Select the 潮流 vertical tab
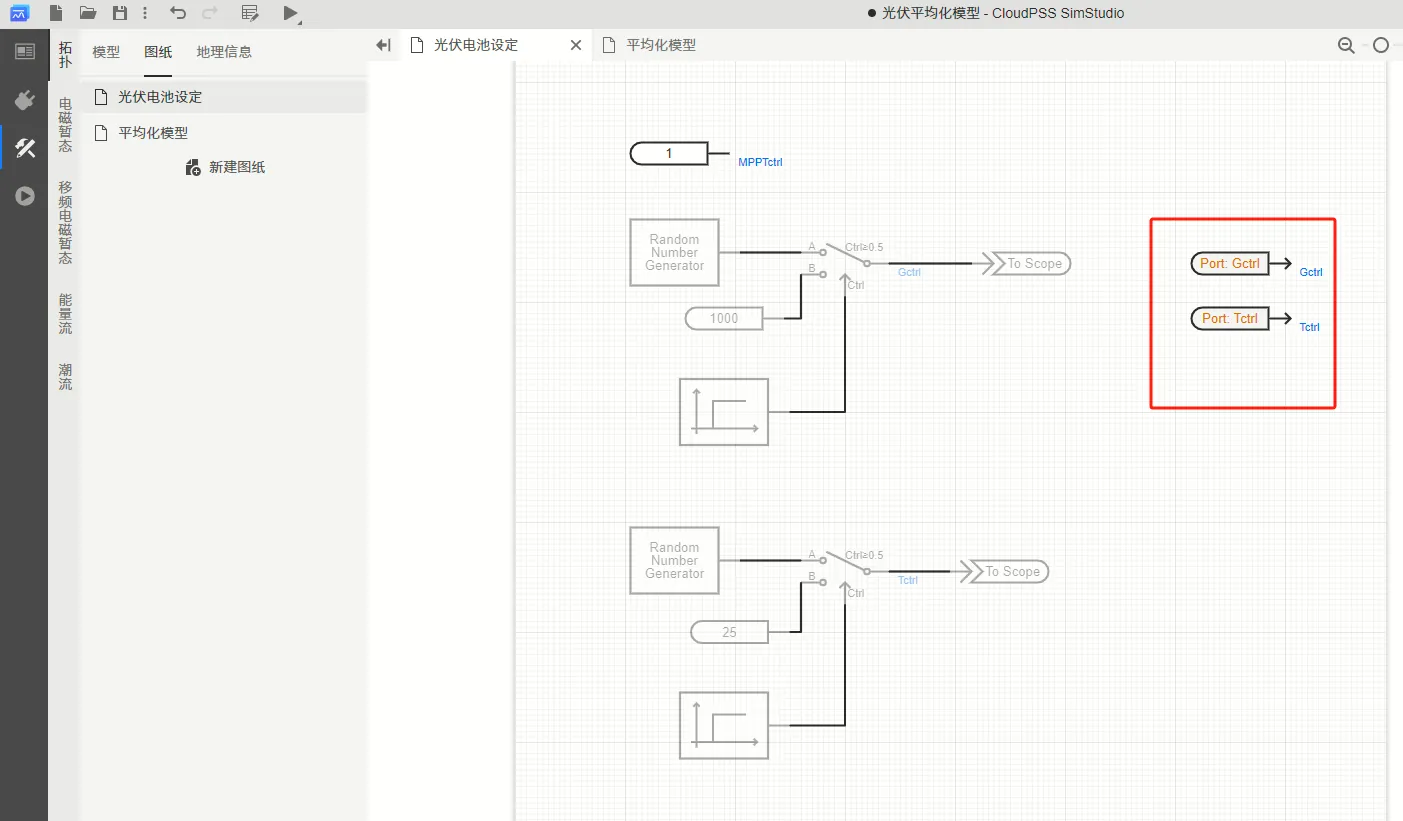The width and height of the screenshot is (1403, 821). point(65,377)
